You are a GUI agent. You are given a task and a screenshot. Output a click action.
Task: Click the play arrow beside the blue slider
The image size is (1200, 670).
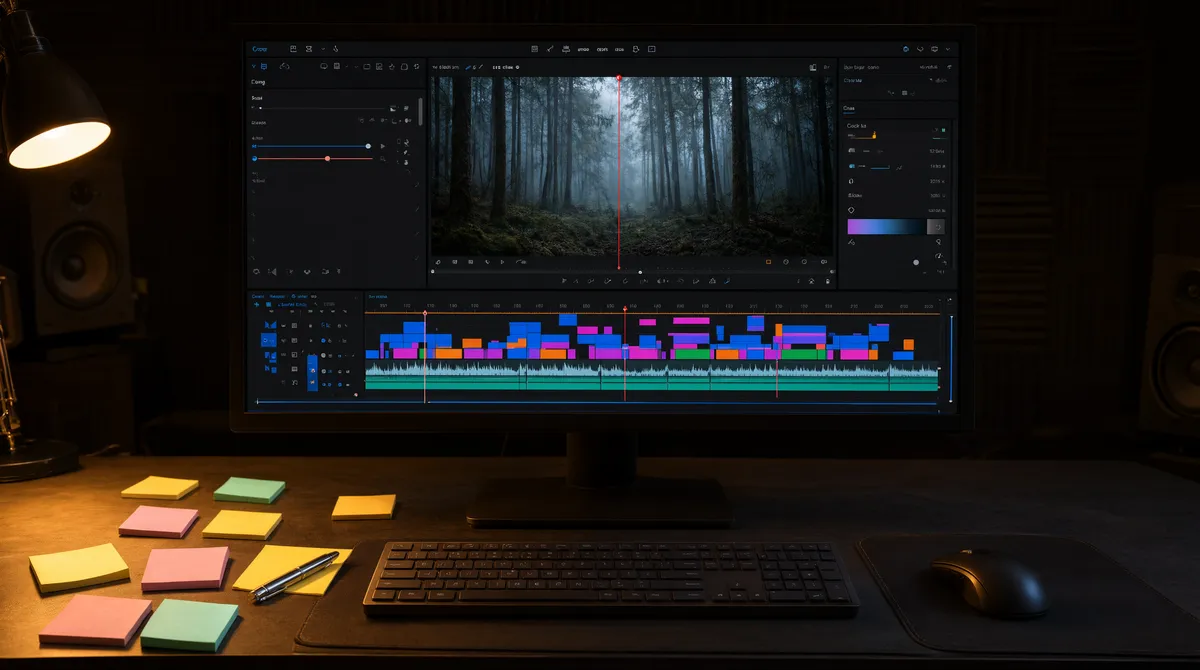click(383, 146)
